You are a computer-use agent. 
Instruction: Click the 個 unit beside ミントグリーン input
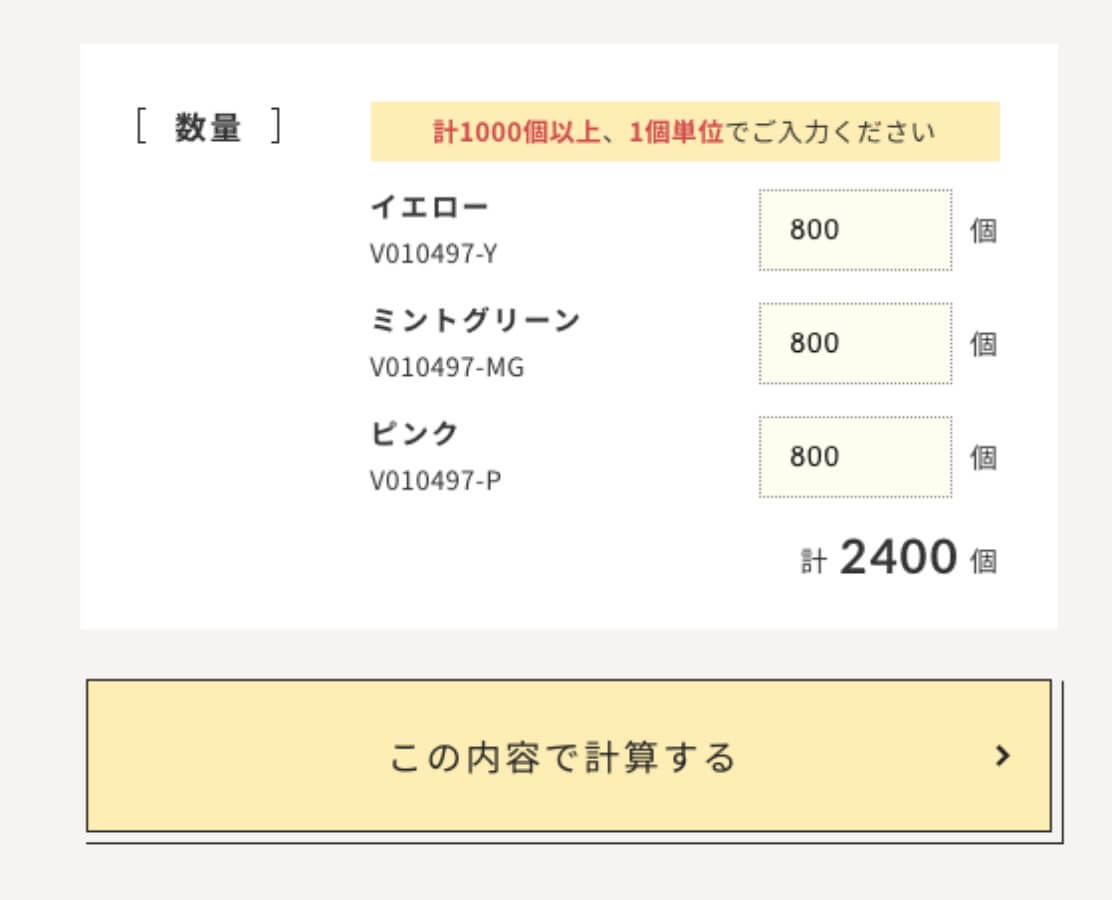[984, 344]
